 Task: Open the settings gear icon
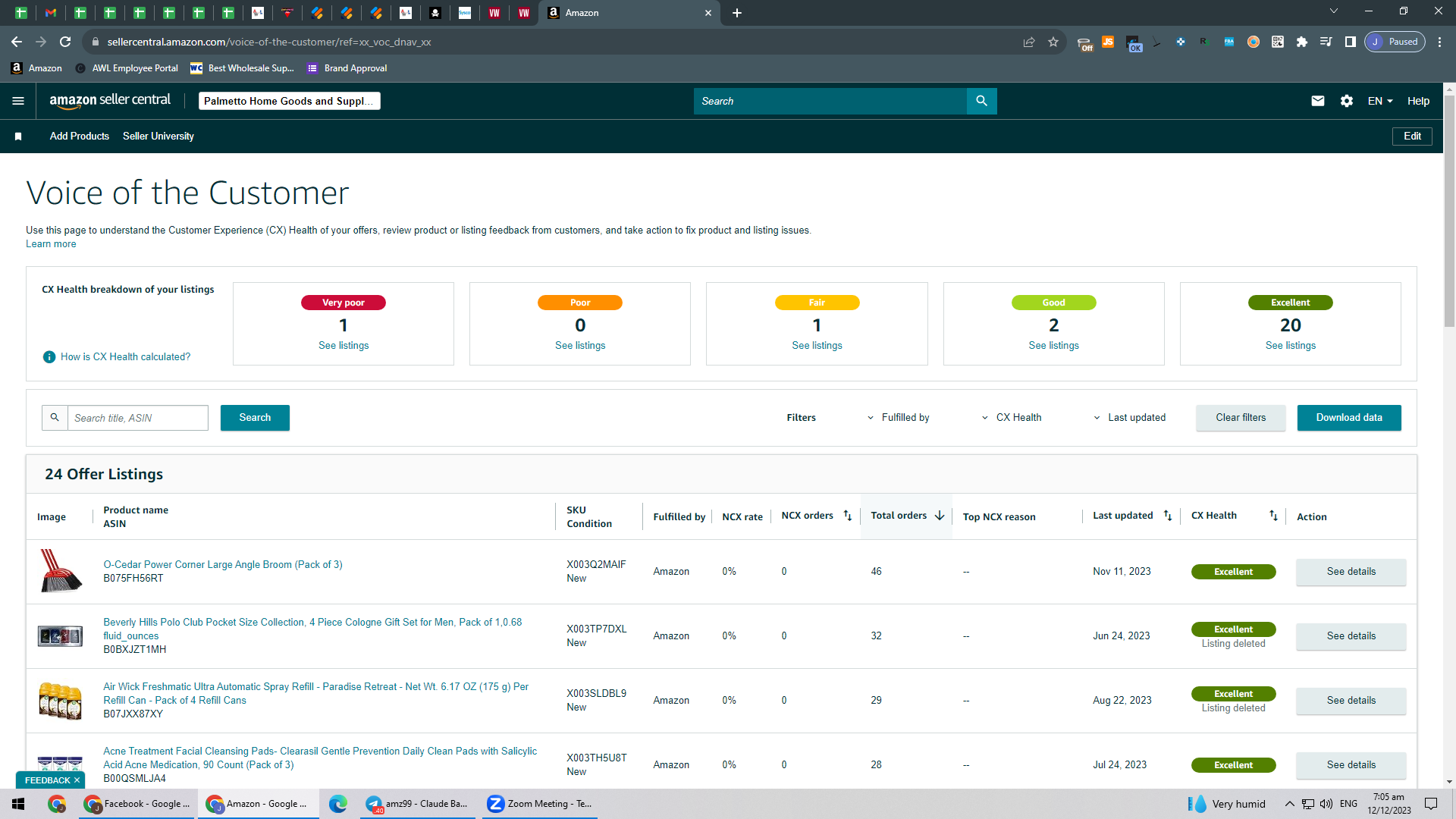(1347, 101)
